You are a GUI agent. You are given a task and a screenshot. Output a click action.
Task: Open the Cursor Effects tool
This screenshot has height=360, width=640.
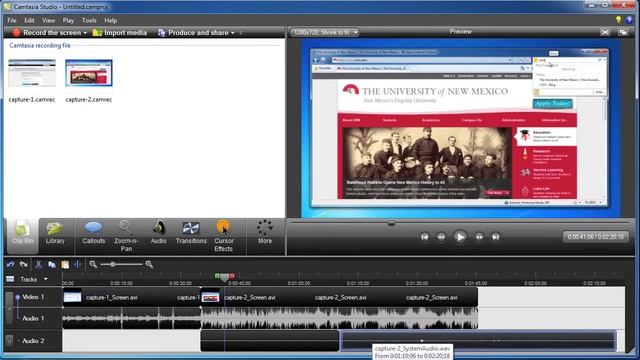[x=223, y=236]
